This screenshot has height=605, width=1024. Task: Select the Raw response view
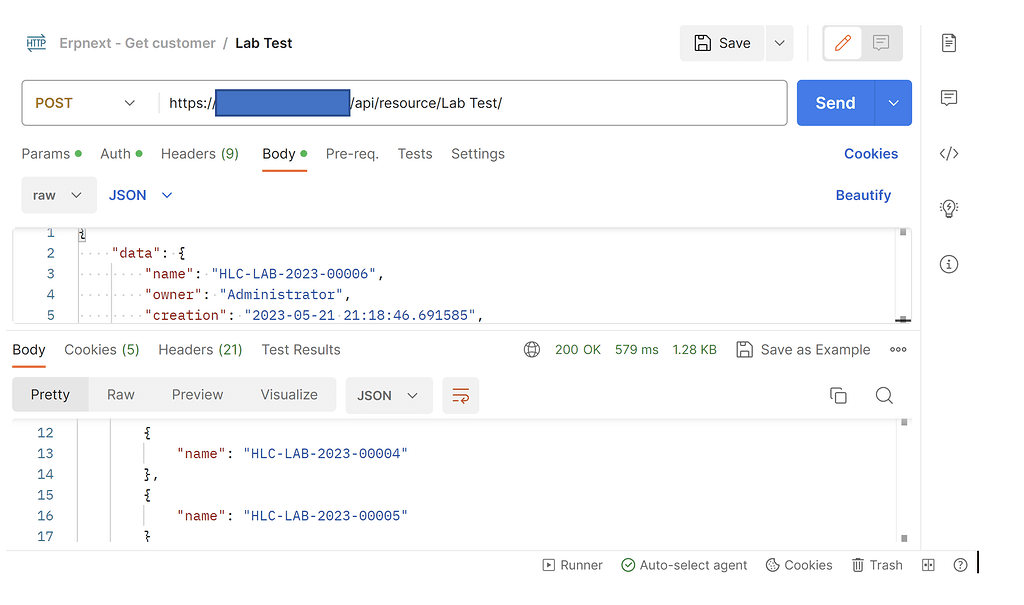(x=121, y=395)
